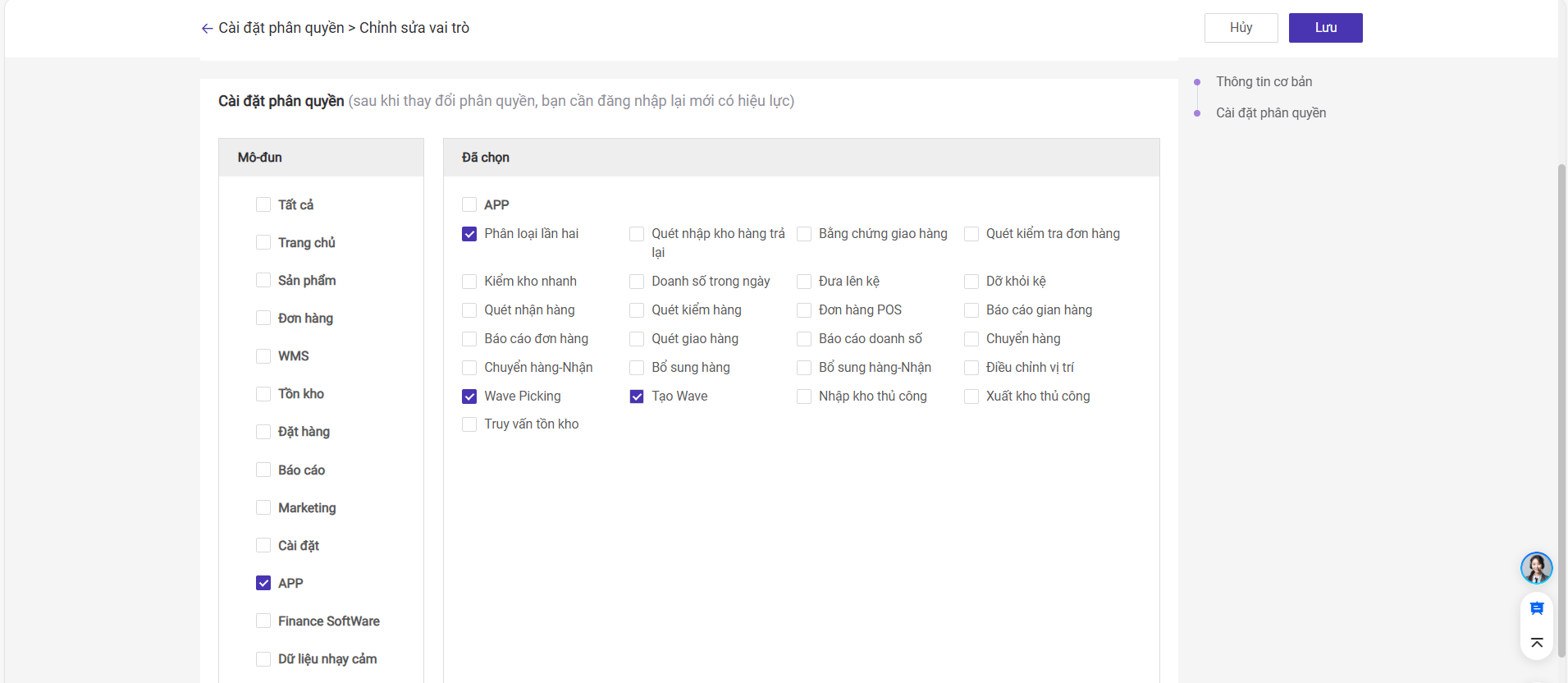Image resolution: width=1568 pixels, height=683 pixels.
Task: Click the scroll-to-top arrow icon
Action: point(1537,643)
